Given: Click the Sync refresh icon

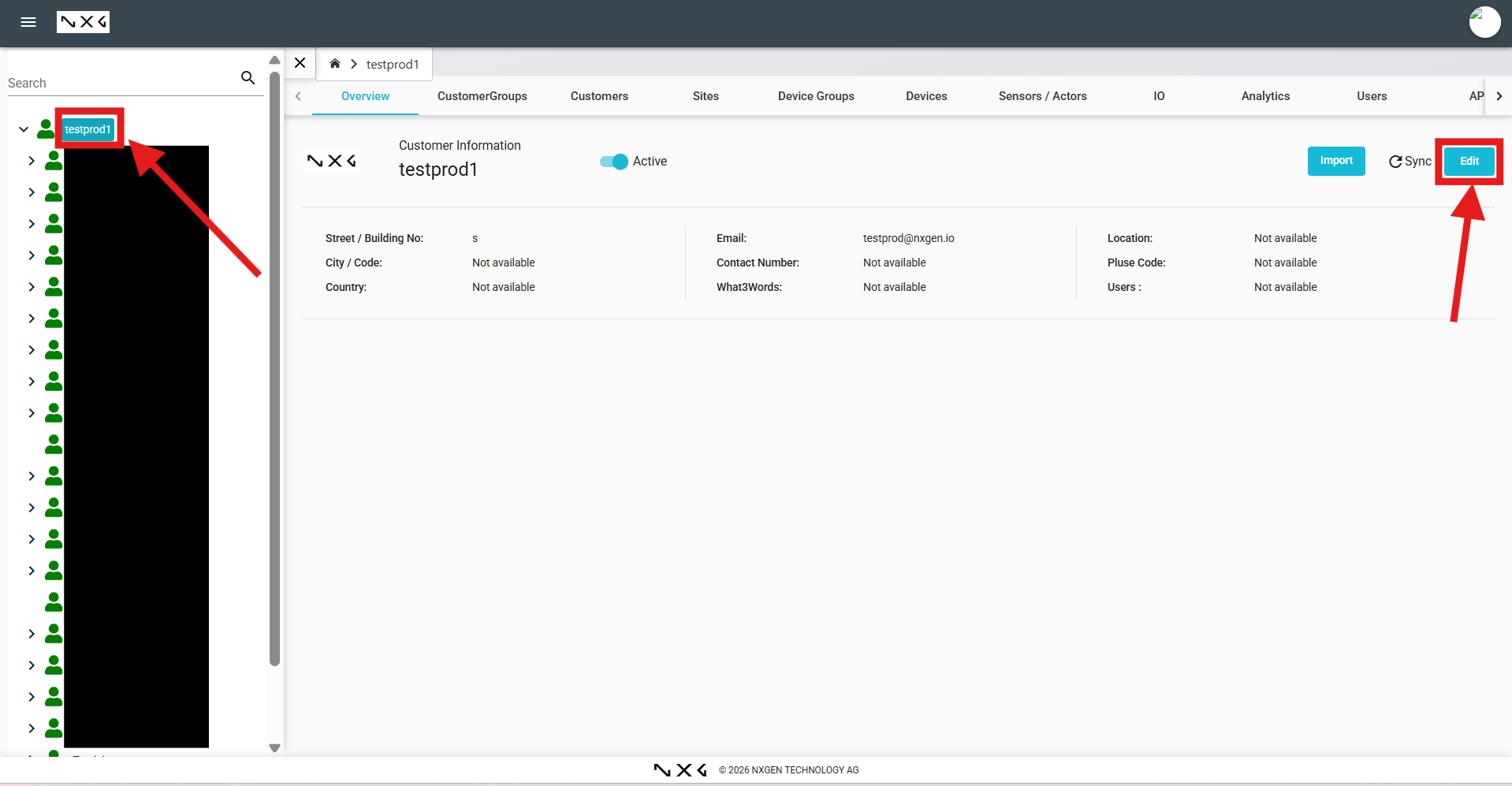Looking at the screenshot, I should 1395,162.
